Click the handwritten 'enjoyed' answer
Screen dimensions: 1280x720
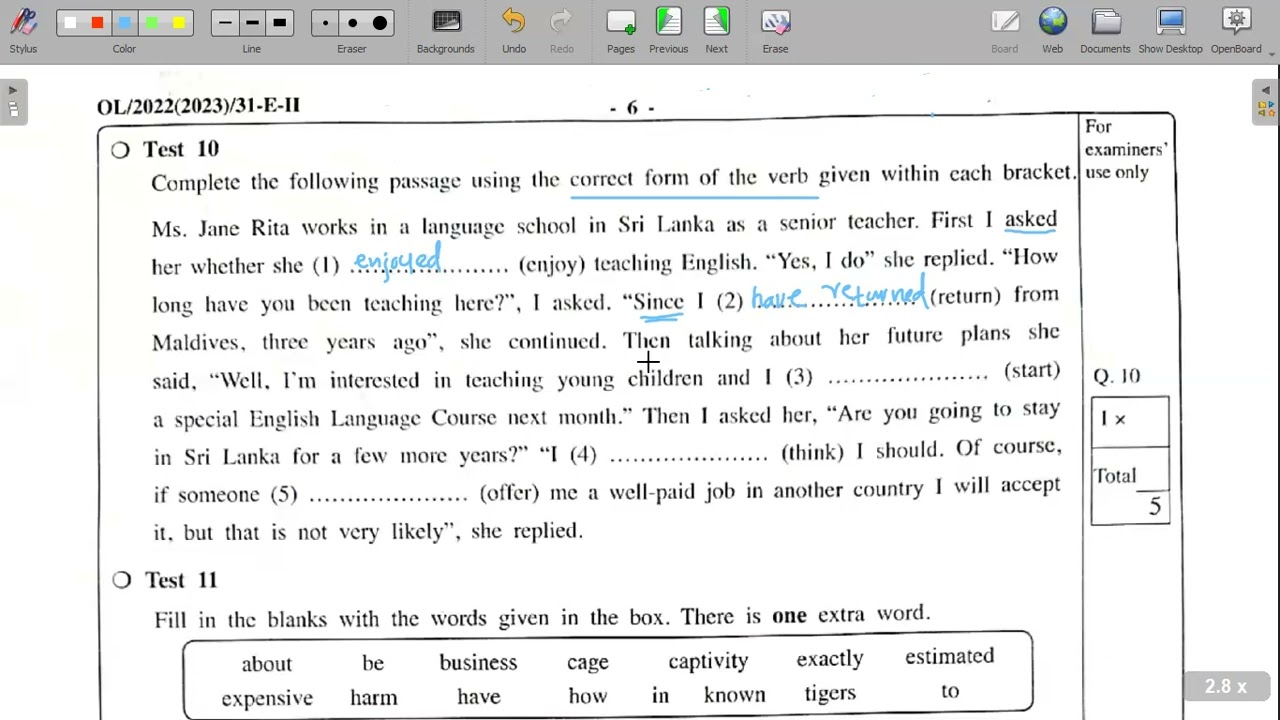(x=397, y=260)
